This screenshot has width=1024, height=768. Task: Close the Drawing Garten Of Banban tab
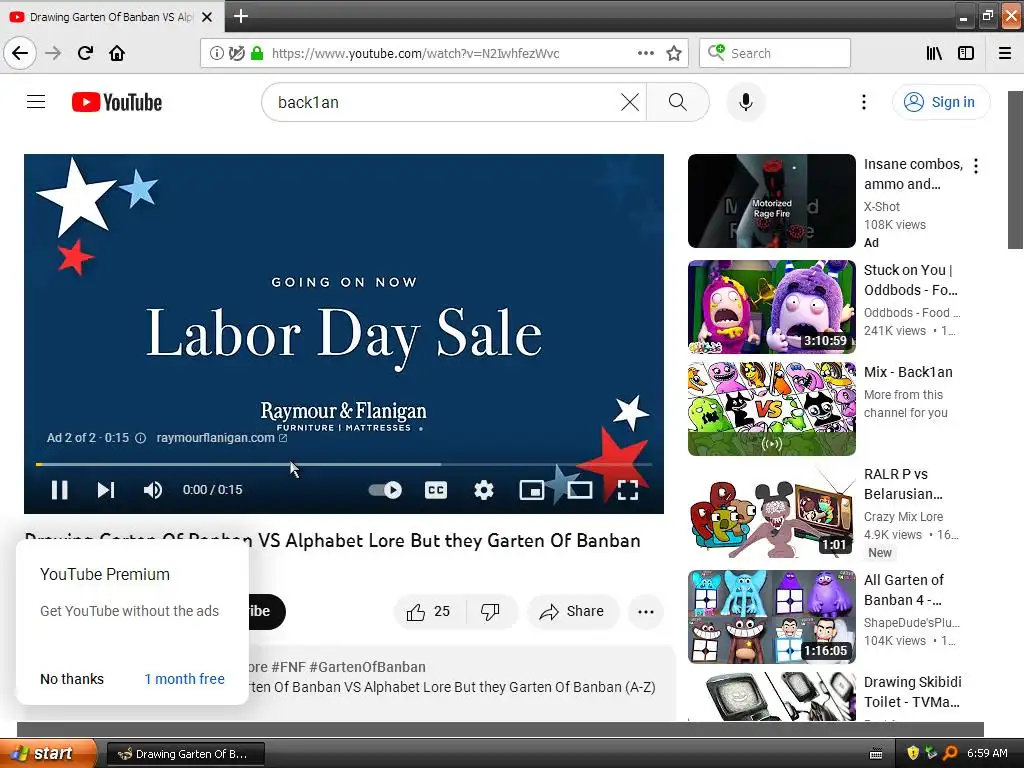207,17
